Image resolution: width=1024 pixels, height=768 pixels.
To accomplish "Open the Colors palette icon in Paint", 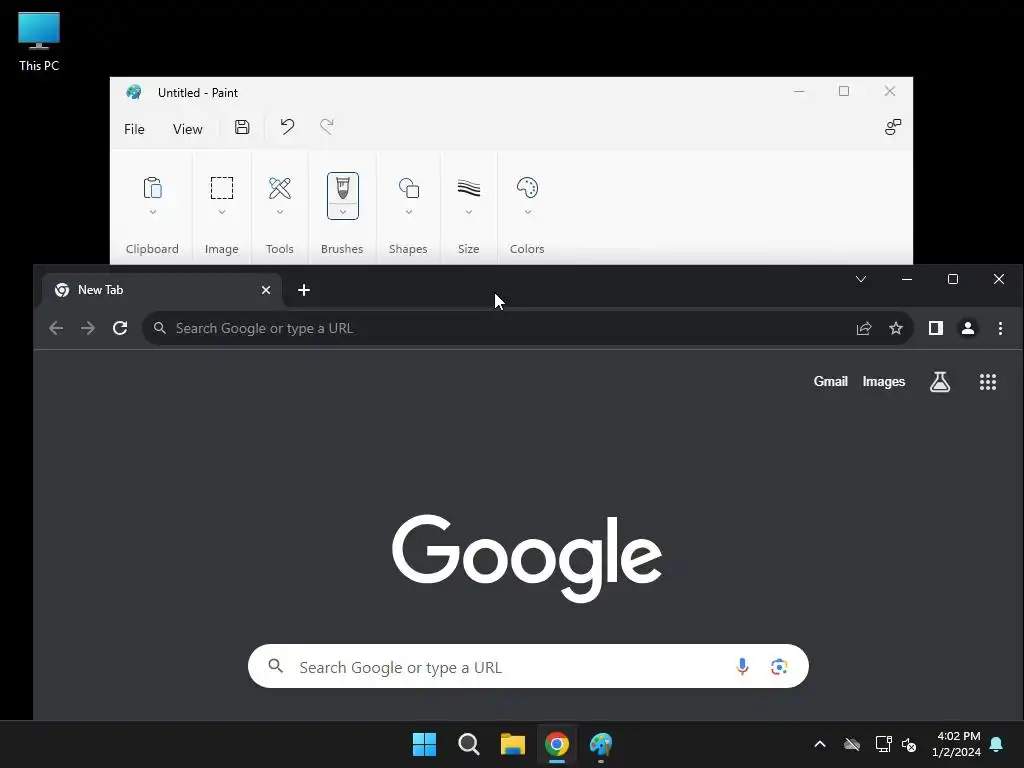I will coord(527,188).
